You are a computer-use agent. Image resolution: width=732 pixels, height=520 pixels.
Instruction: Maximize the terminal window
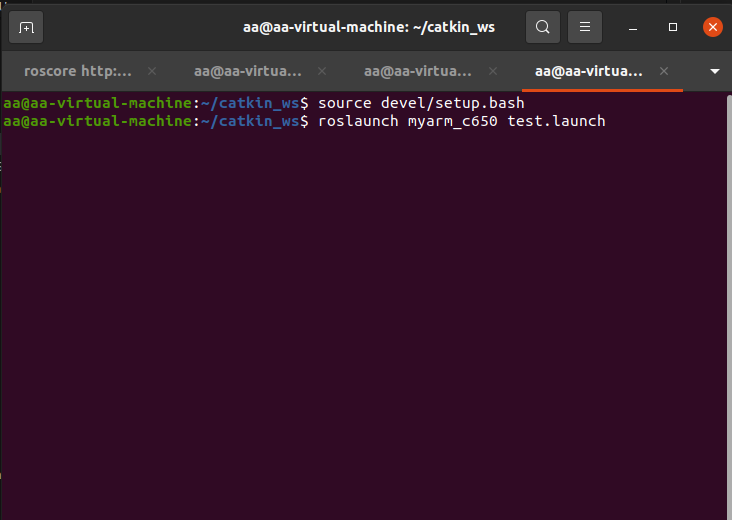(x=673, y=27)
